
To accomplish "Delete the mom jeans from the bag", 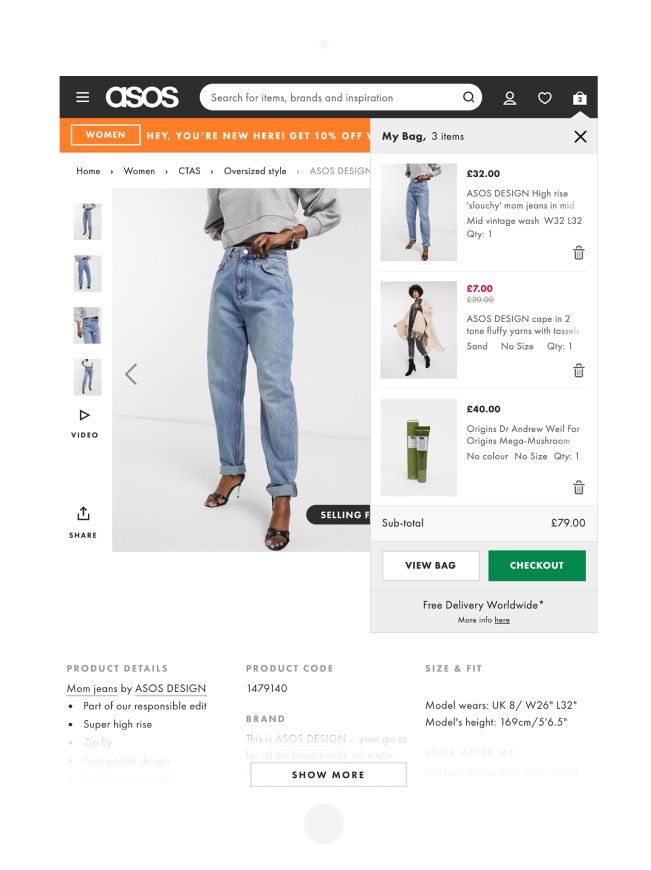I will tap(578, 253).
